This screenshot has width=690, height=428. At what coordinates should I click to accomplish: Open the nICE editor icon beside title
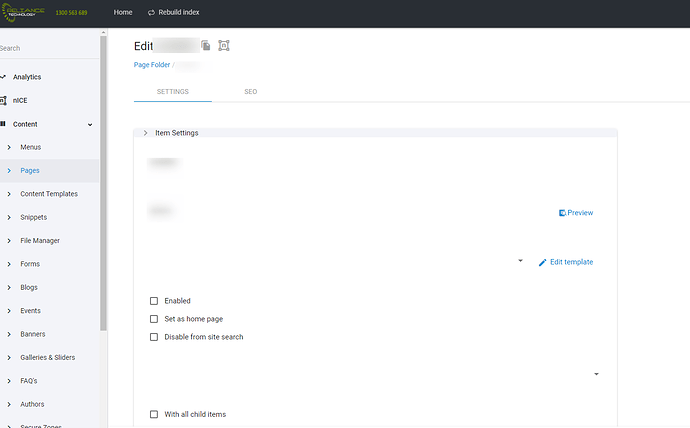click(224, 45)
